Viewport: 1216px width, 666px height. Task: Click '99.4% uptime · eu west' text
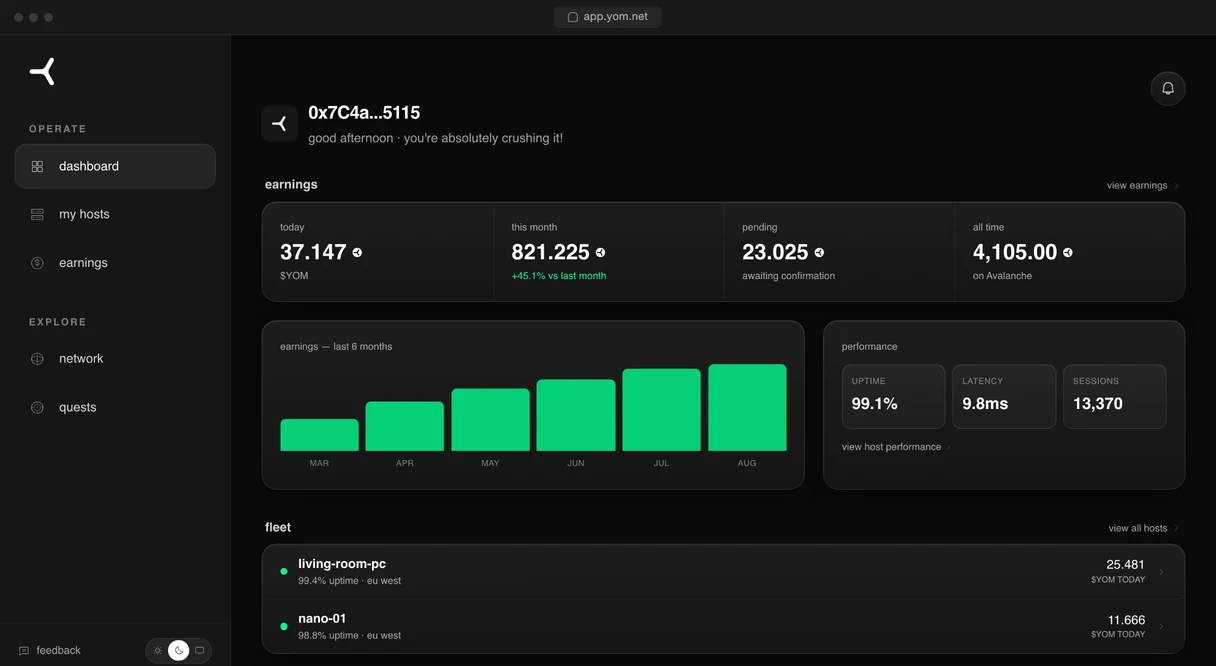coord(349,581)
